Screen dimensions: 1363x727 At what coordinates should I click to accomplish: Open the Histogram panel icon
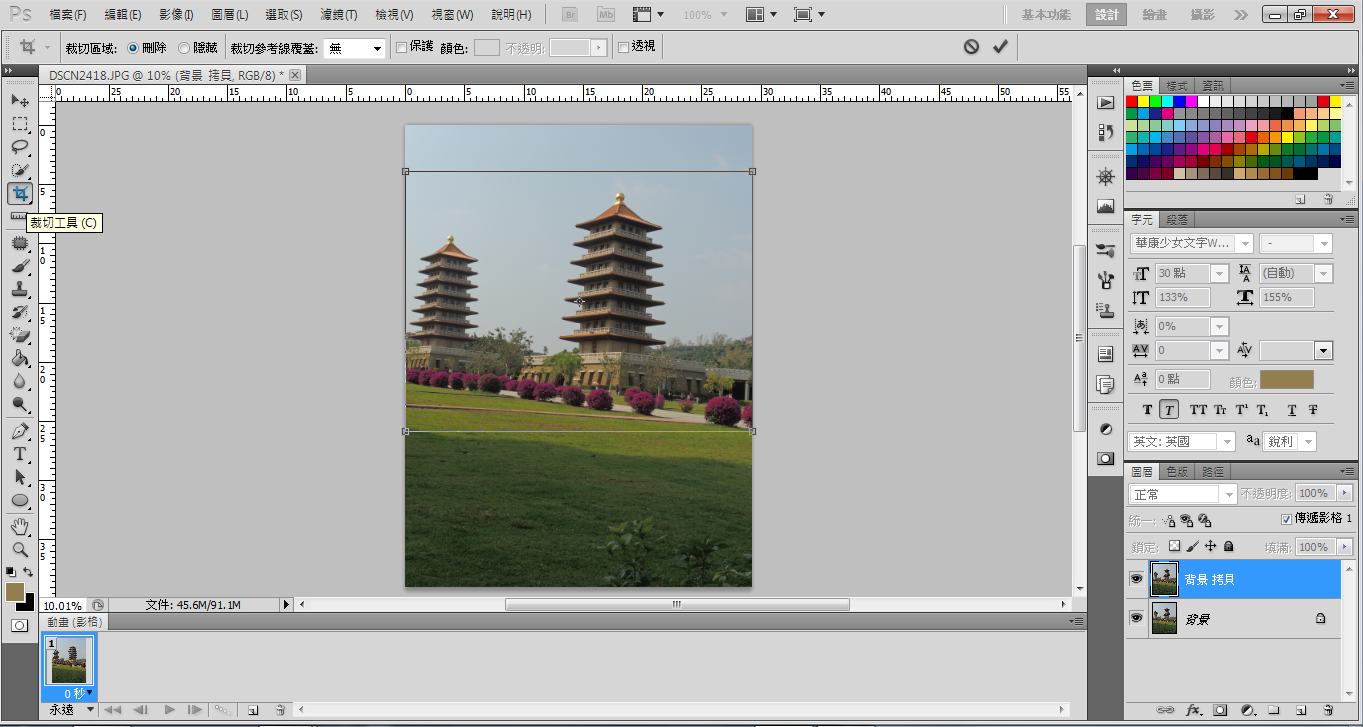point(1105,207)
